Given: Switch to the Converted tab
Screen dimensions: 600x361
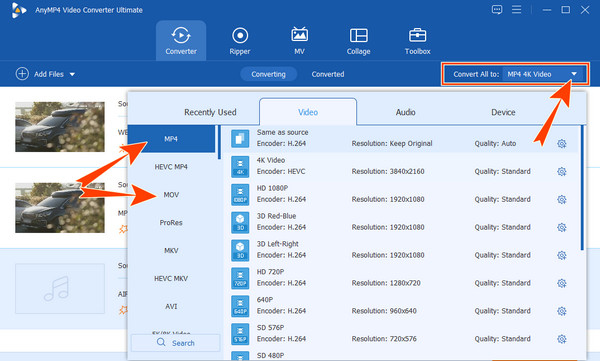Looking at the screenshot, I should [x=328, y=74].
